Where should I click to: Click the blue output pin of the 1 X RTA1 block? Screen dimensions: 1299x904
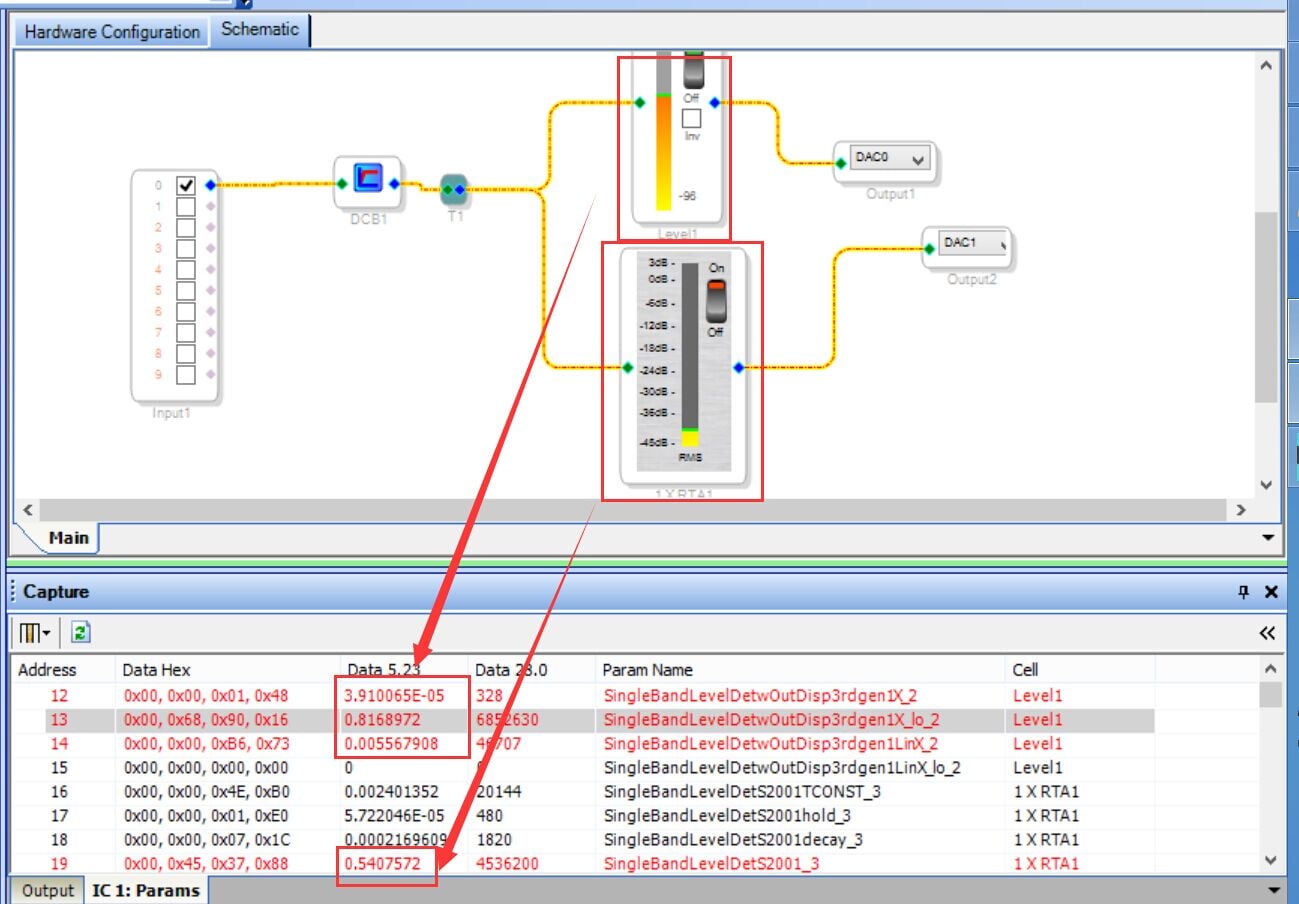pyautogui.click(x=738, y=368)
